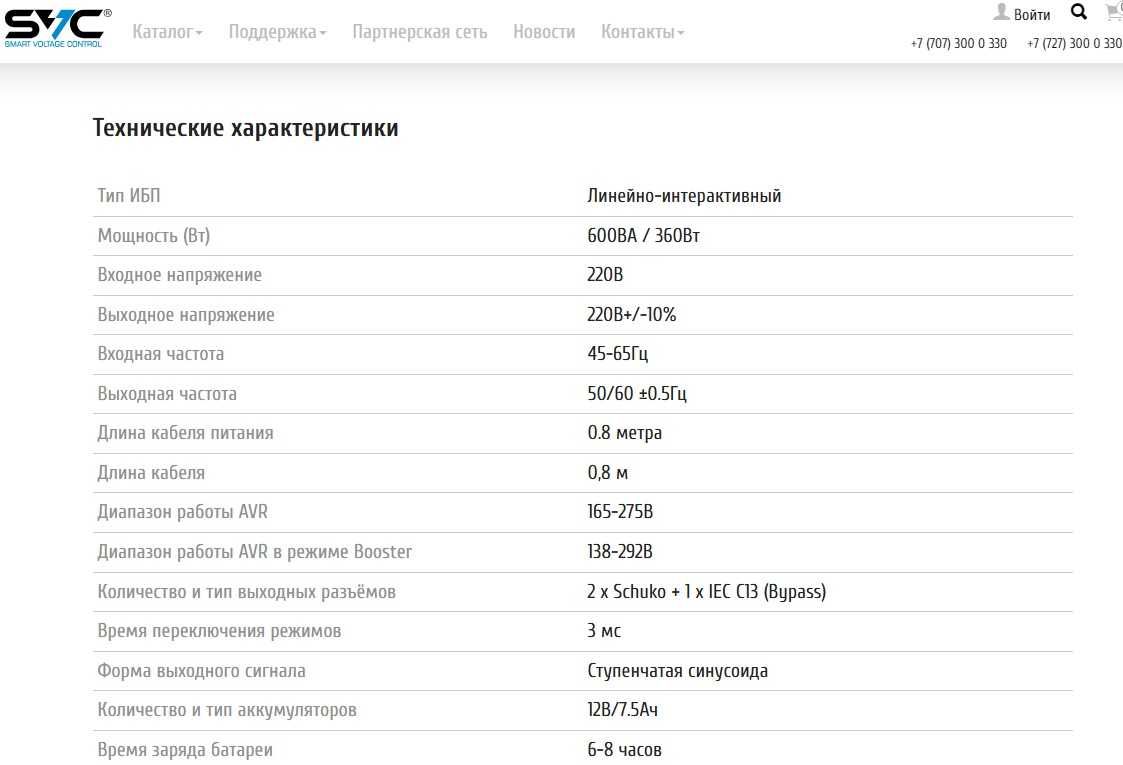Call the +7 (727) 300 0 330 number
1123x765 pixels.
click(x=1074, y=44)
